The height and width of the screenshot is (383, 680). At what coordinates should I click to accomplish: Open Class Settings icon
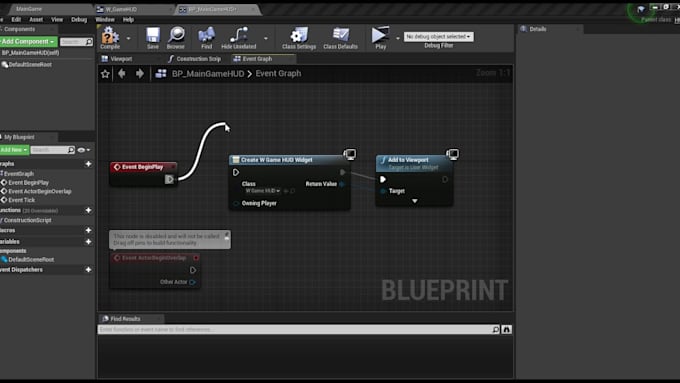[299, 37]
